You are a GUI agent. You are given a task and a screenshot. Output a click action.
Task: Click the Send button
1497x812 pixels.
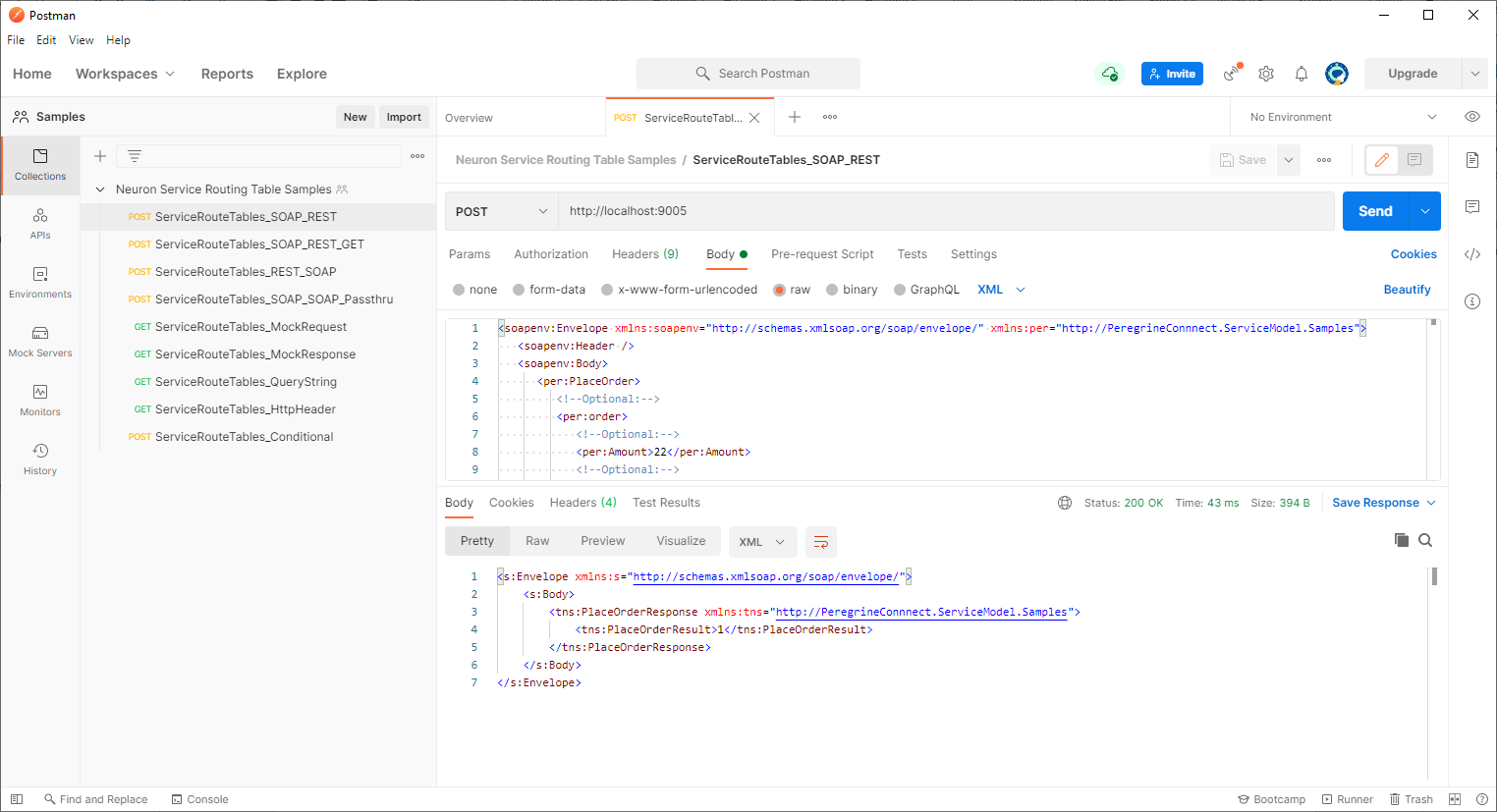1375,211
